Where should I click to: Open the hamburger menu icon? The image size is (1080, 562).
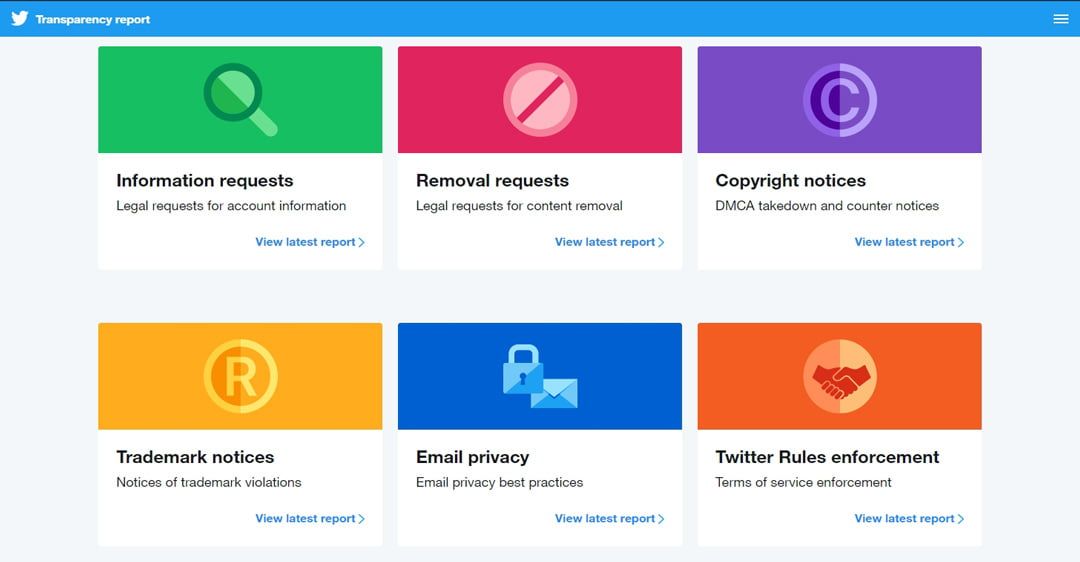click(x=1061, y=19)
